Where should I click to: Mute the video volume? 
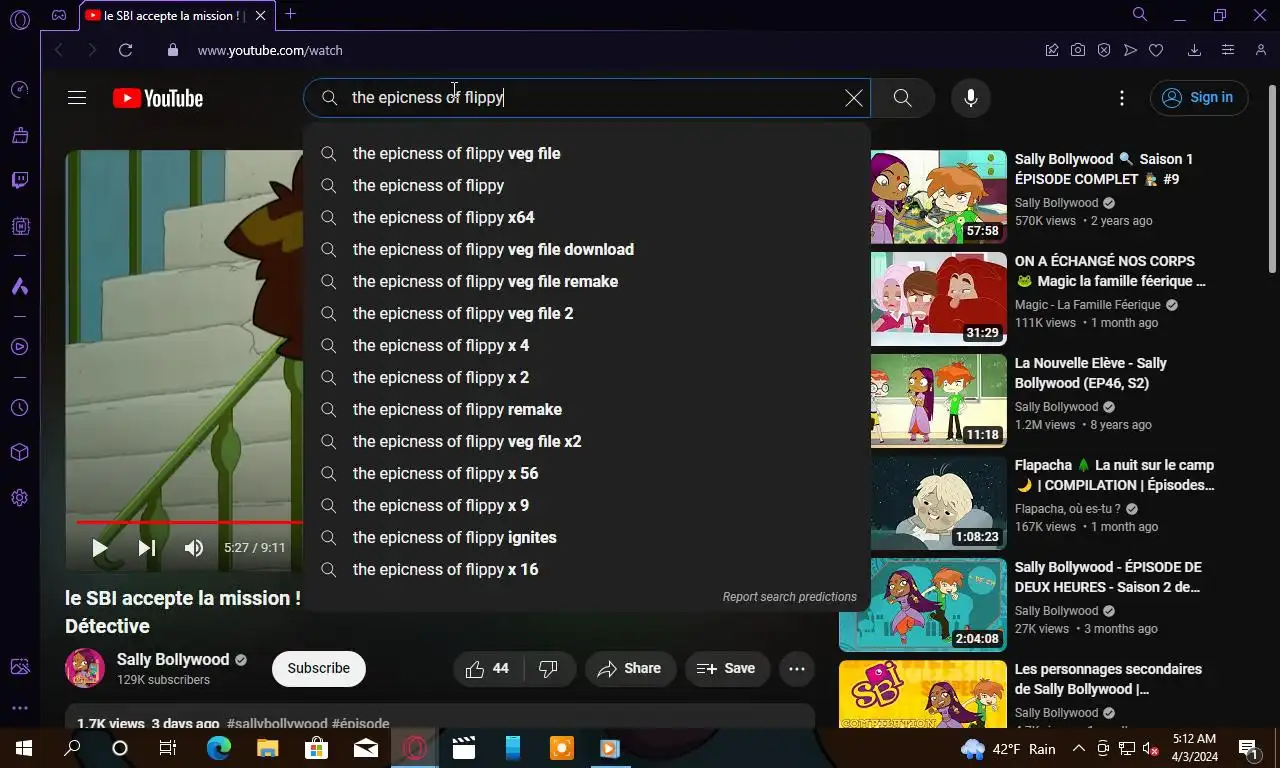tap(194, 548)
